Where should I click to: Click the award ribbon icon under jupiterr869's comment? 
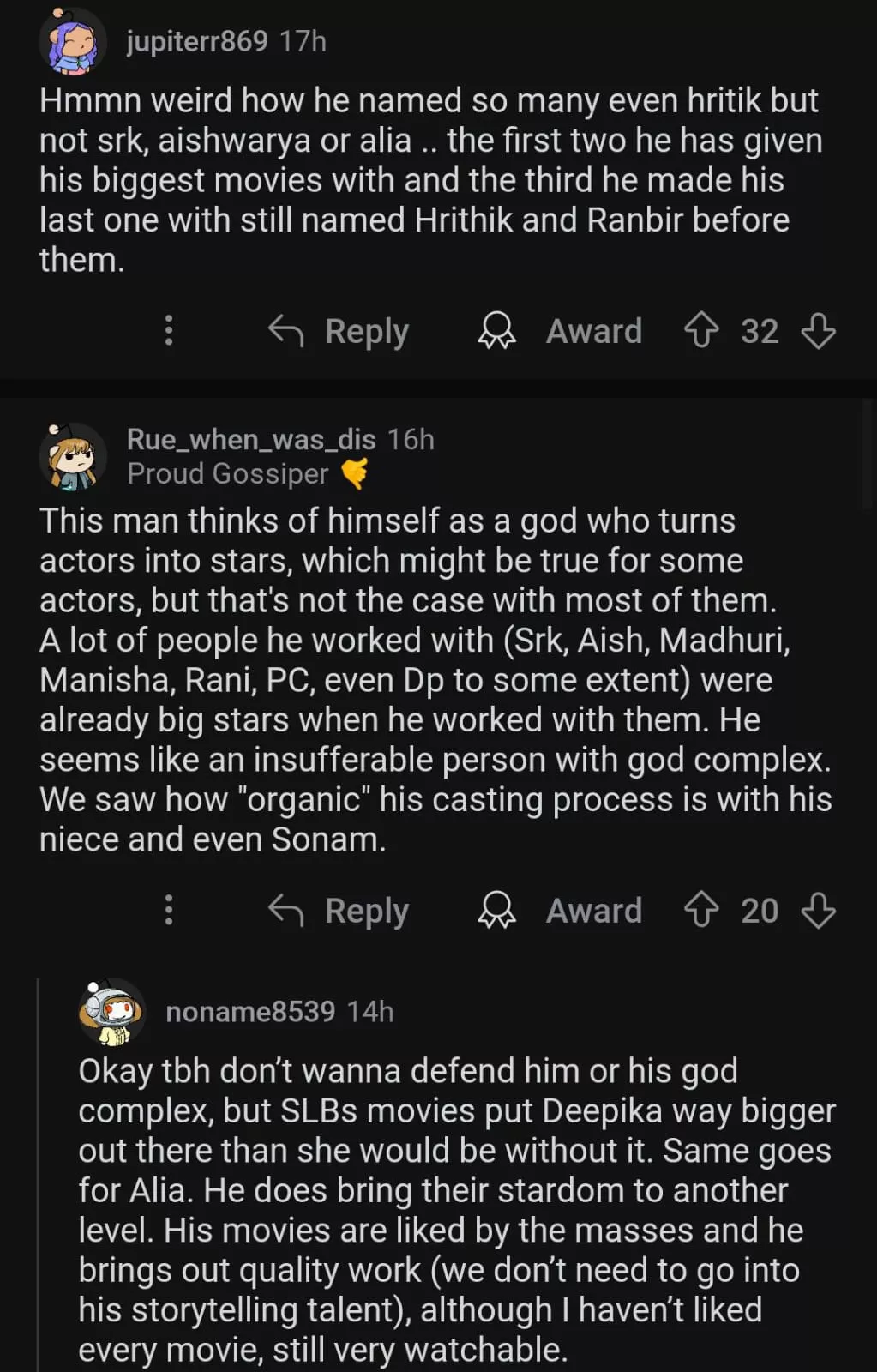496,331
